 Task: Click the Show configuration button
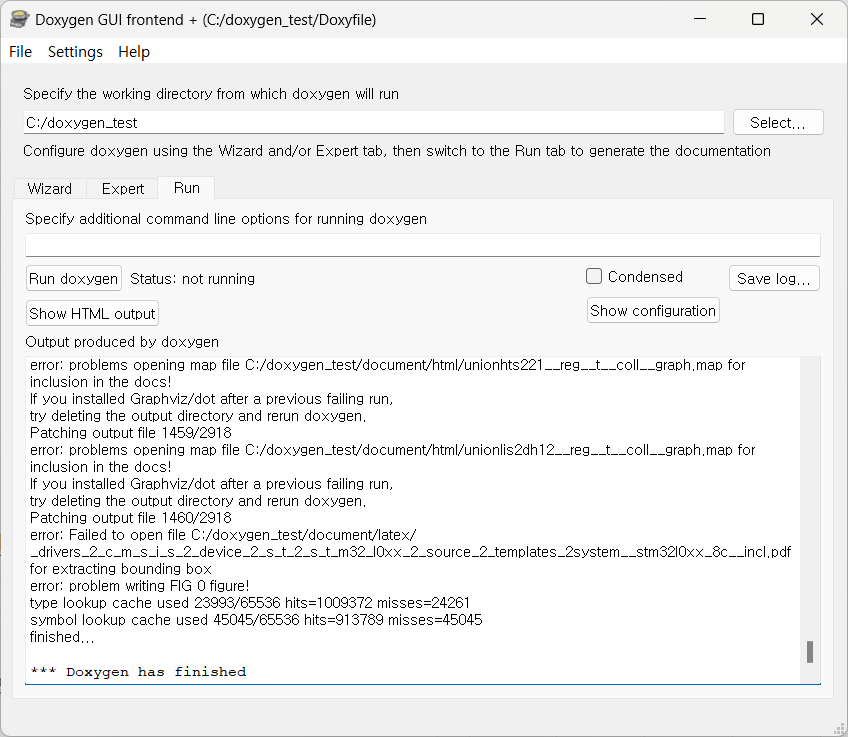653,310
